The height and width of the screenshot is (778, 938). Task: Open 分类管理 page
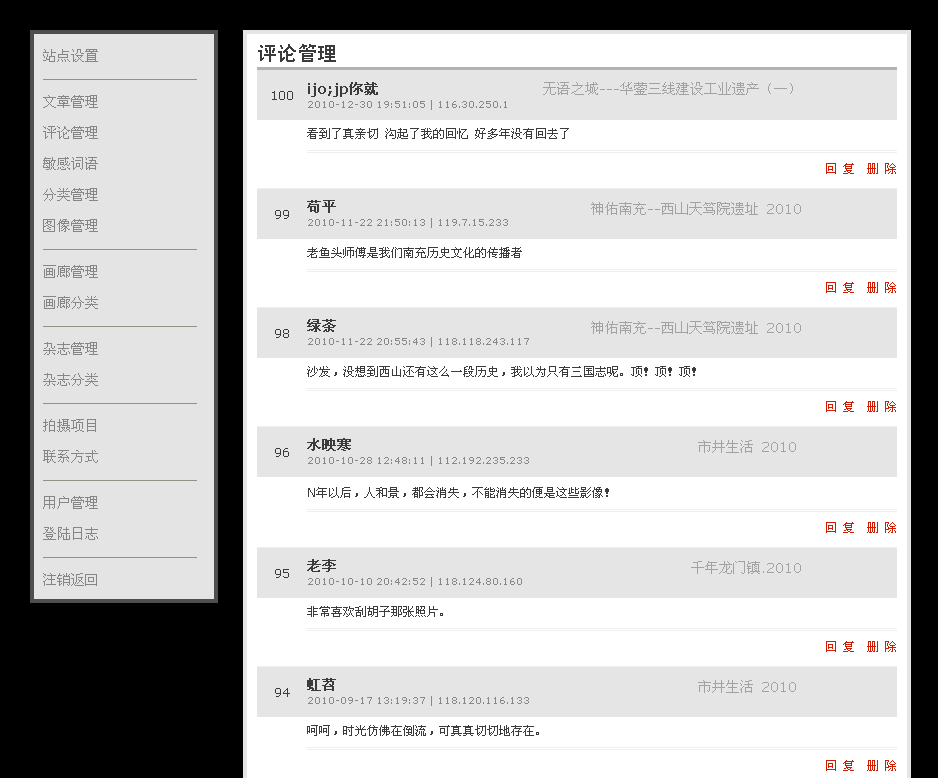[x=70, y=195]
